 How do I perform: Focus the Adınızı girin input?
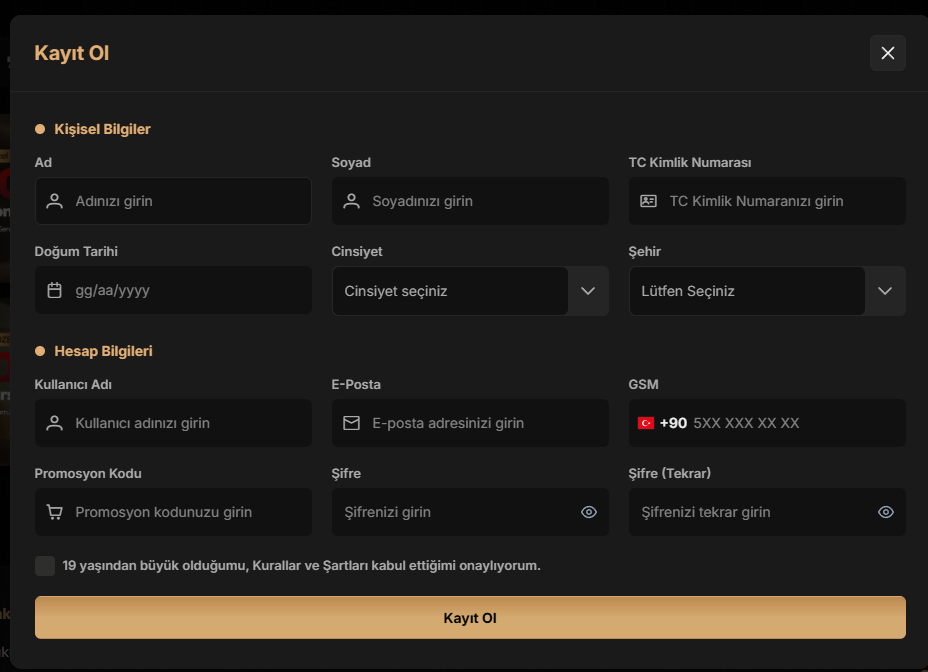pyautogui.click(x=173, y=201)
